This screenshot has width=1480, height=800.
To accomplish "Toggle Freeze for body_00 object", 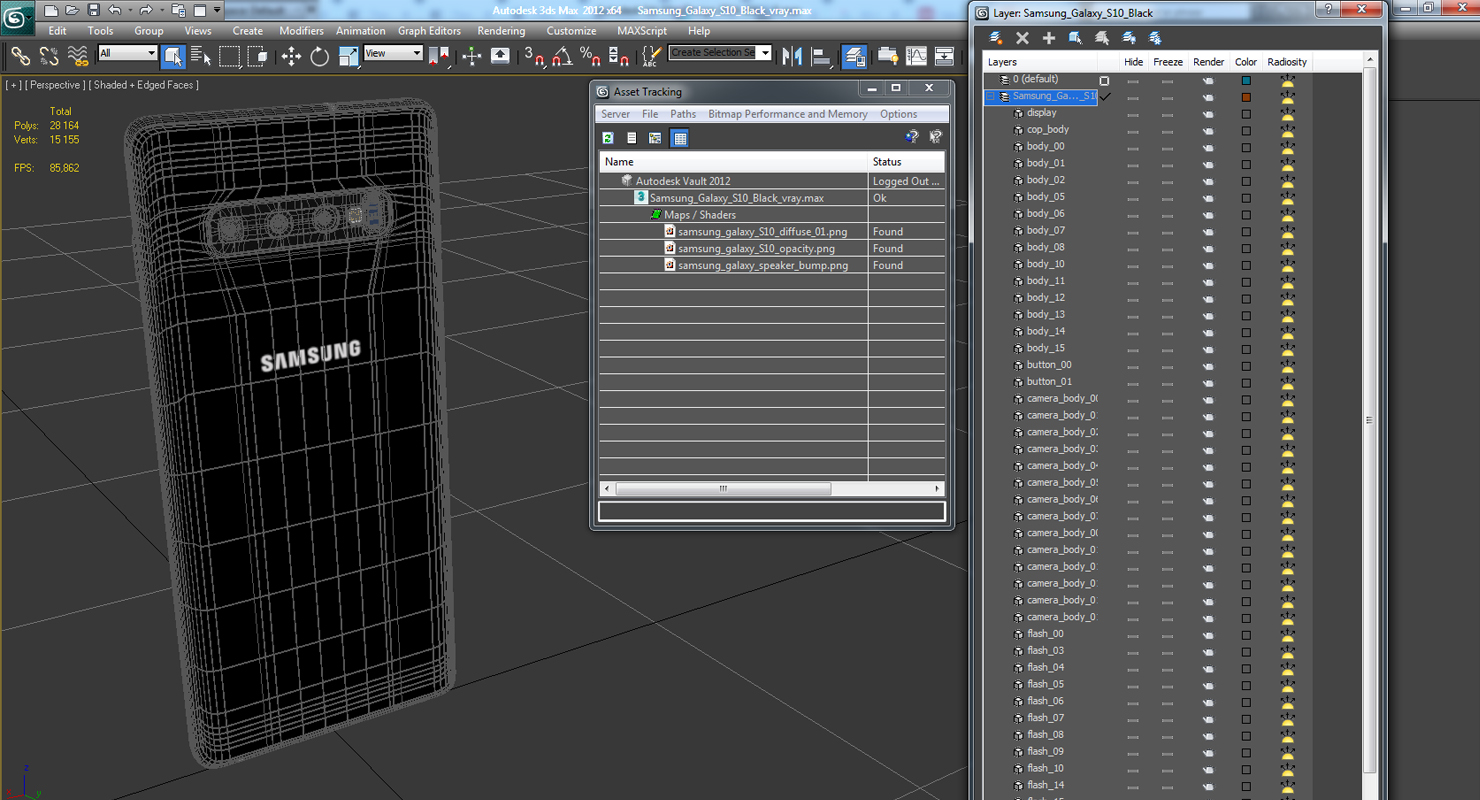I will pyautogui.click(x=1167, y=147).
